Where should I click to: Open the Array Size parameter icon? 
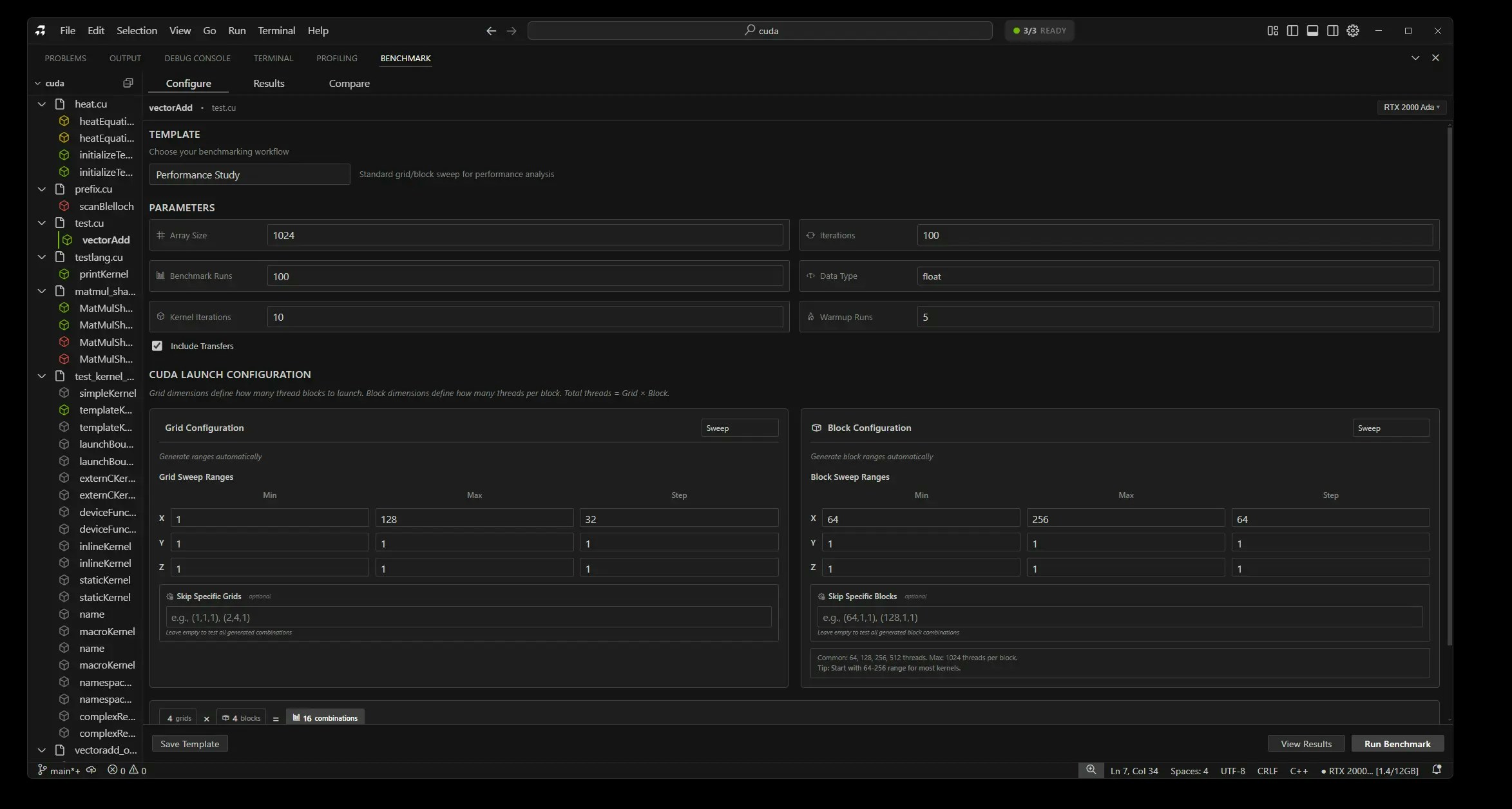pos(160,234)
